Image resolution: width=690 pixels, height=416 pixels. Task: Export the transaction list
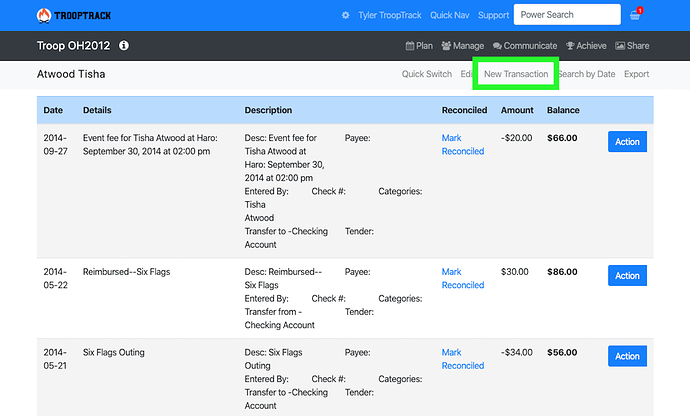click(x=636, y=74)
